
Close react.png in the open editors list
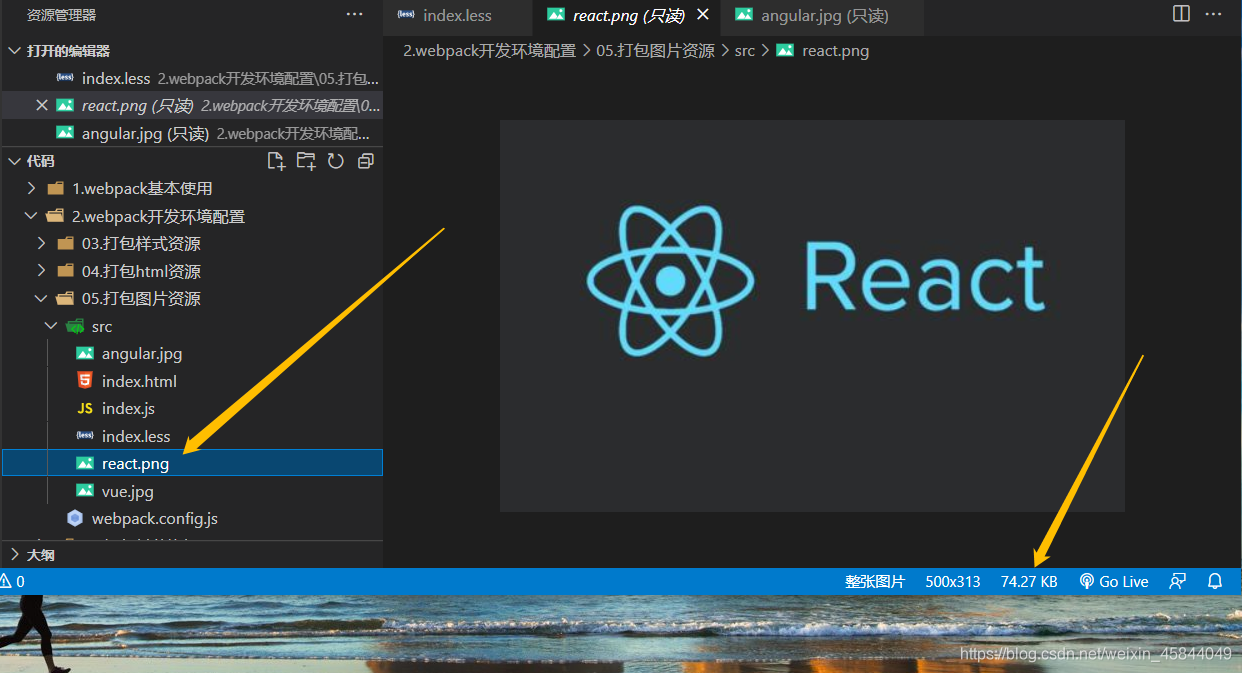41,105
